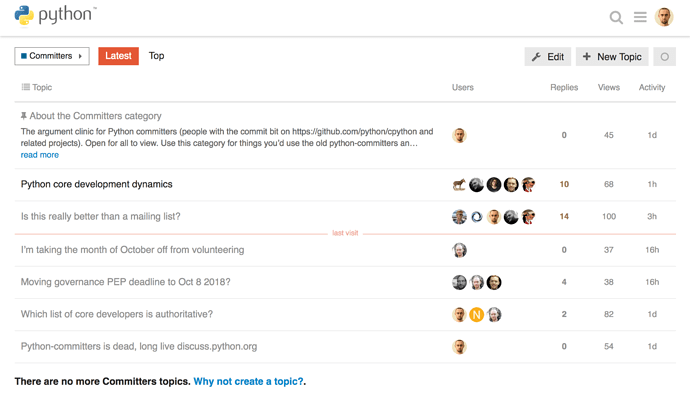Switch to the Top tab
Viewport: 690px width, 405px height.
[156, 56]
